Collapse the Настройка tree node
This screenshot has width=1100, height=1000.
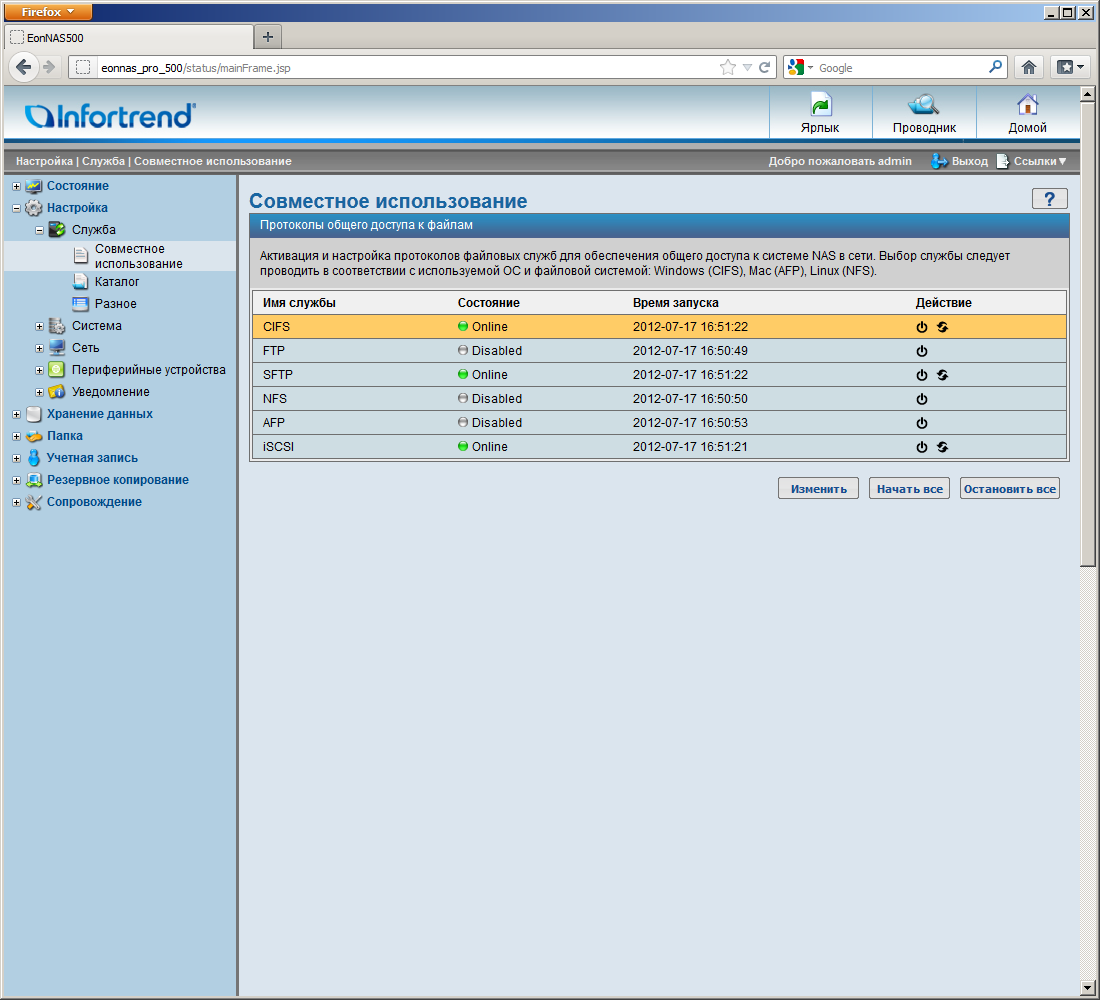pyautogui.click(x=16, y=208)
